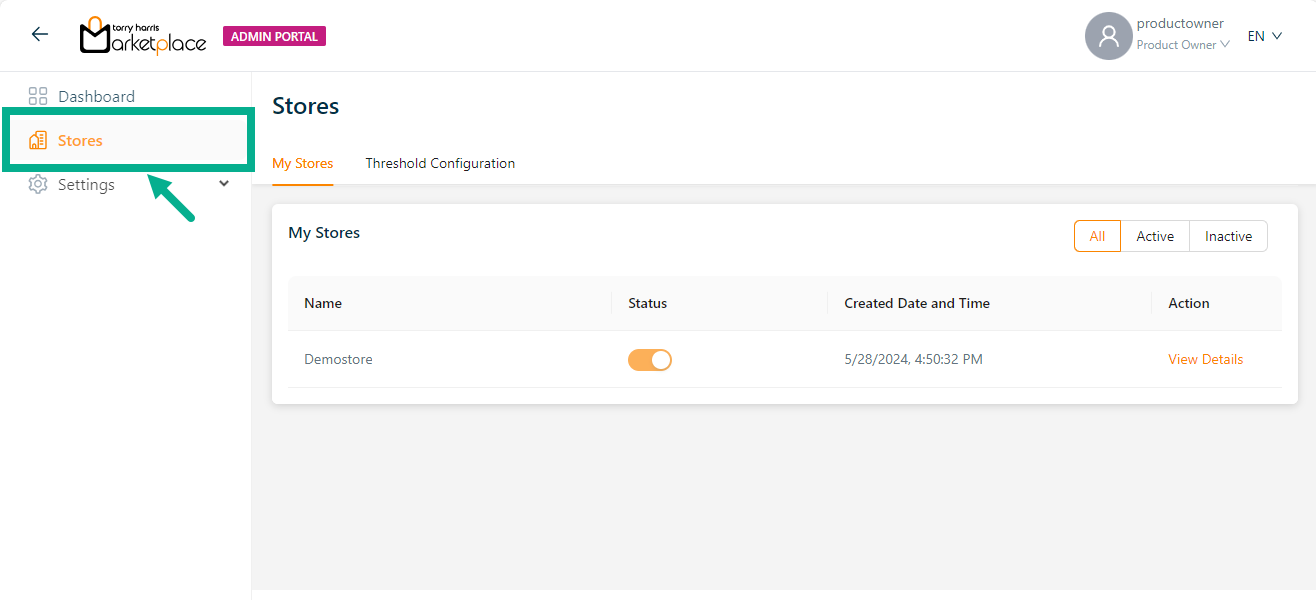The height and width of the screenshot is (600, 1316).
Task: Click the user profile avatar icon
Action: point(1108,36)
